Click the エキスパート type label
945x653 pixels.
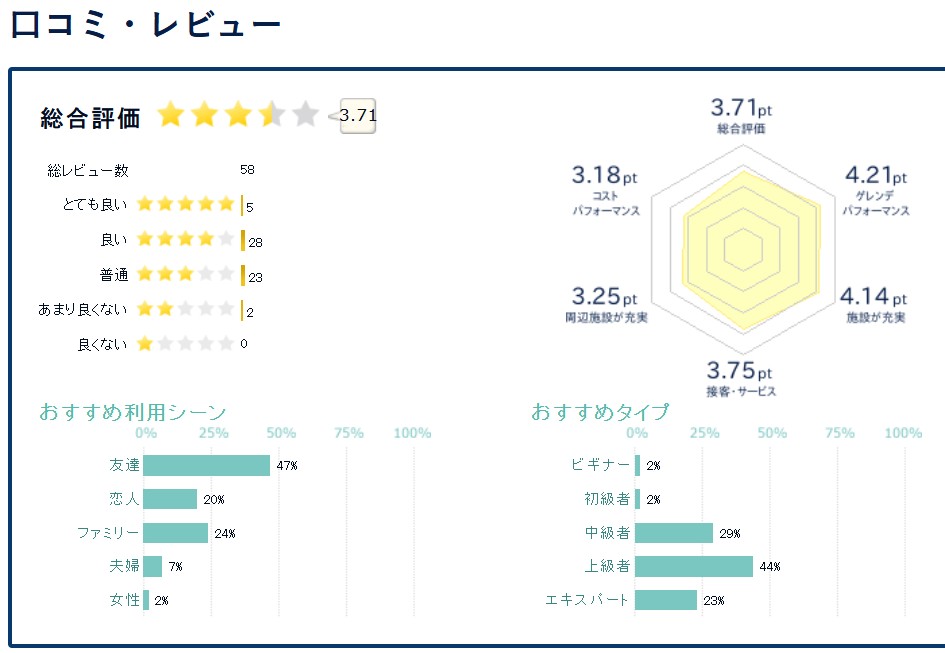pyautogui.click(x=588, y=600)
